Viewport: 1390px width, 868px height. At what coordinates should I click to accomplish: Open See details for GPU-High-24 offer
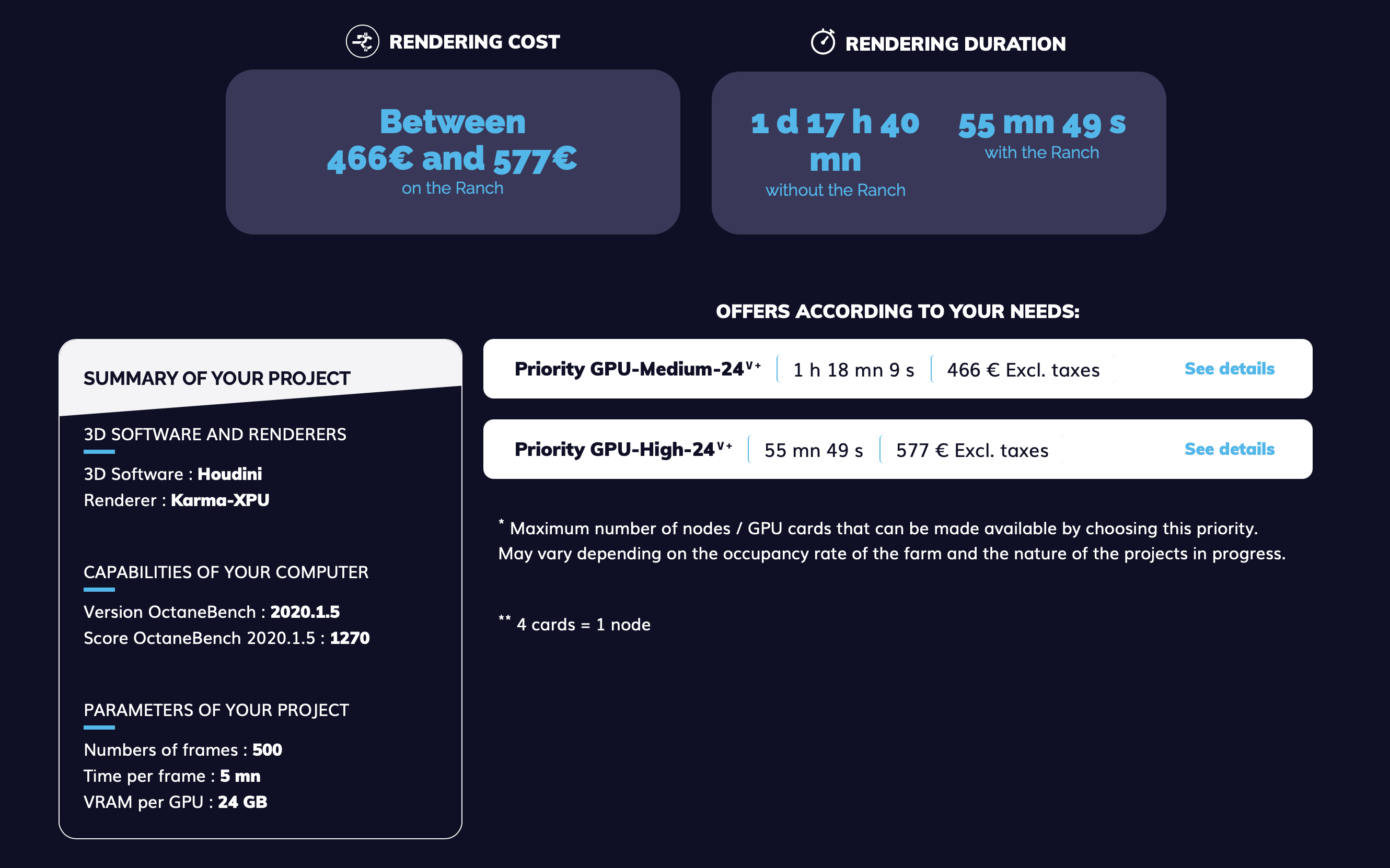click(1229, 449)
